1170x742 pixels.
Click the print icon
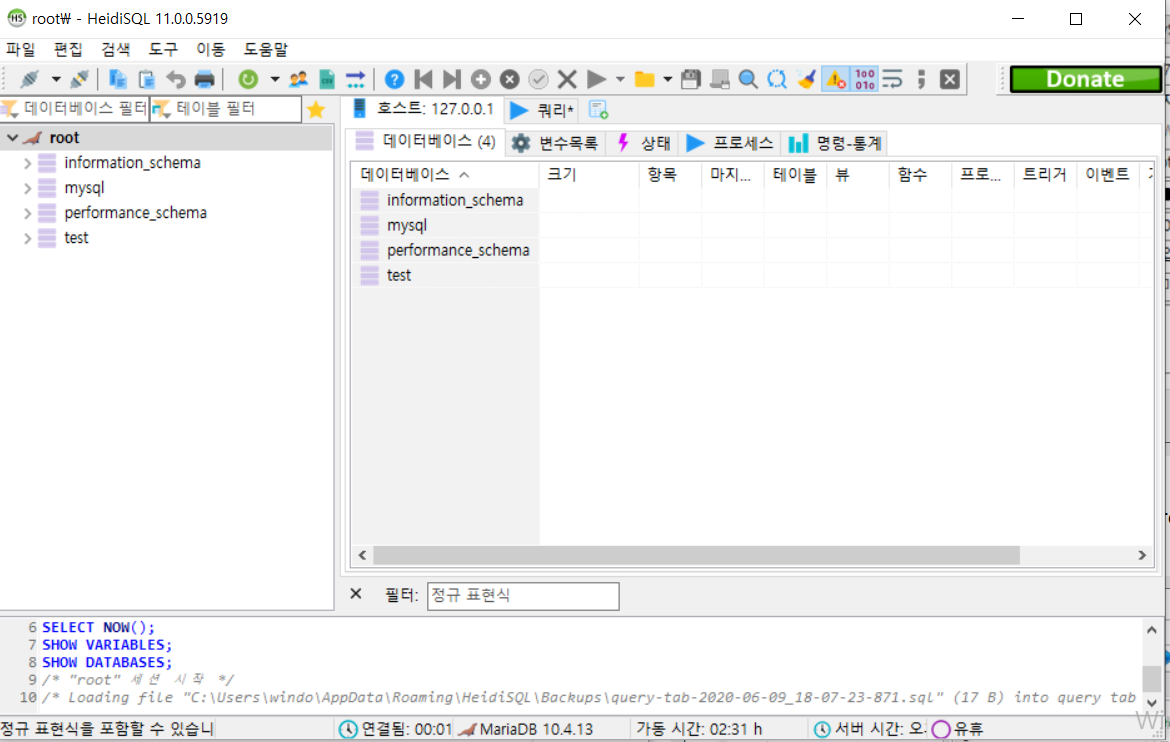click(204, 79)
